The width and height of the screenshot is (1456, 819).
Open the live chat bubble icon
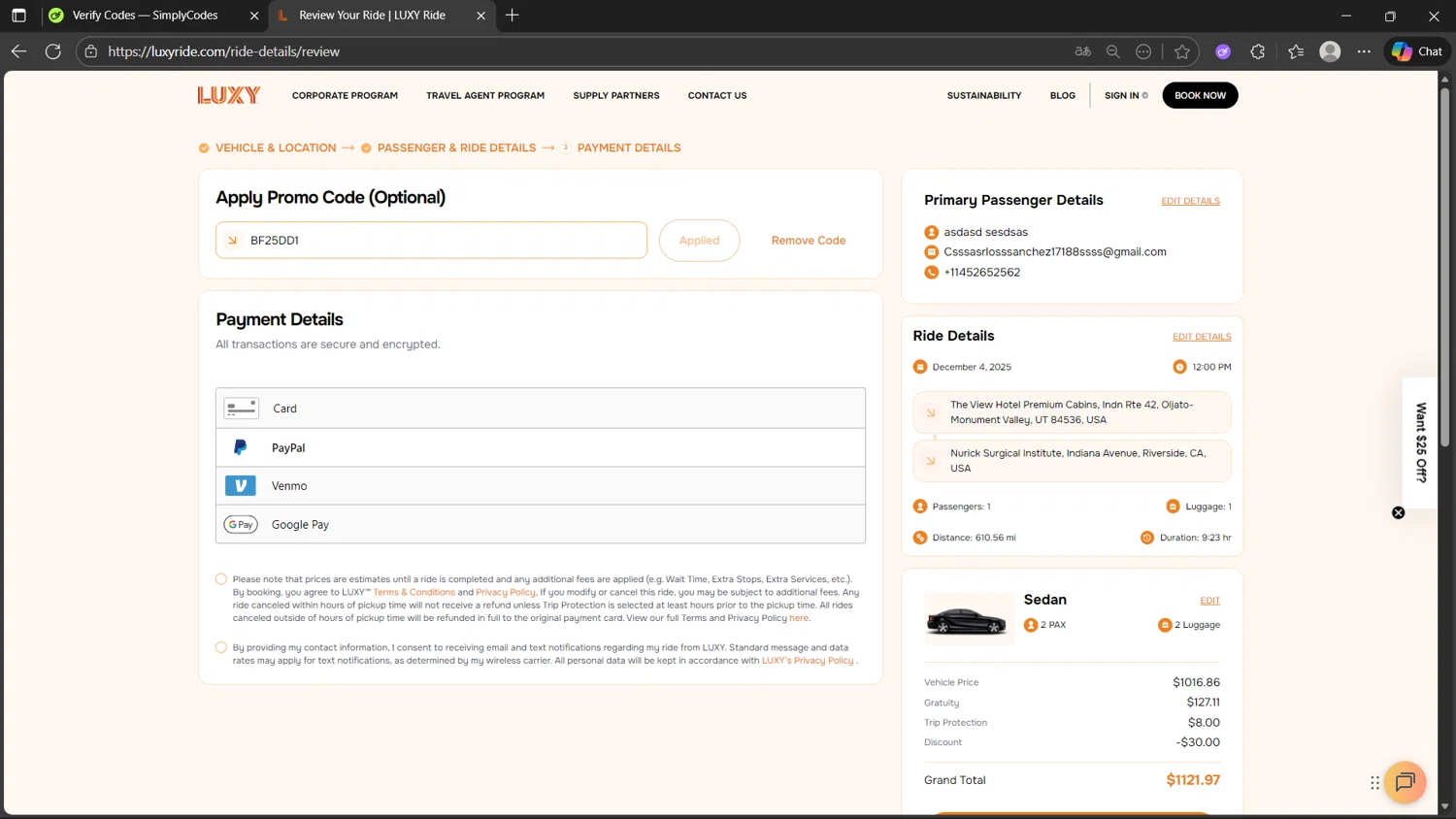pos(1405,782)
